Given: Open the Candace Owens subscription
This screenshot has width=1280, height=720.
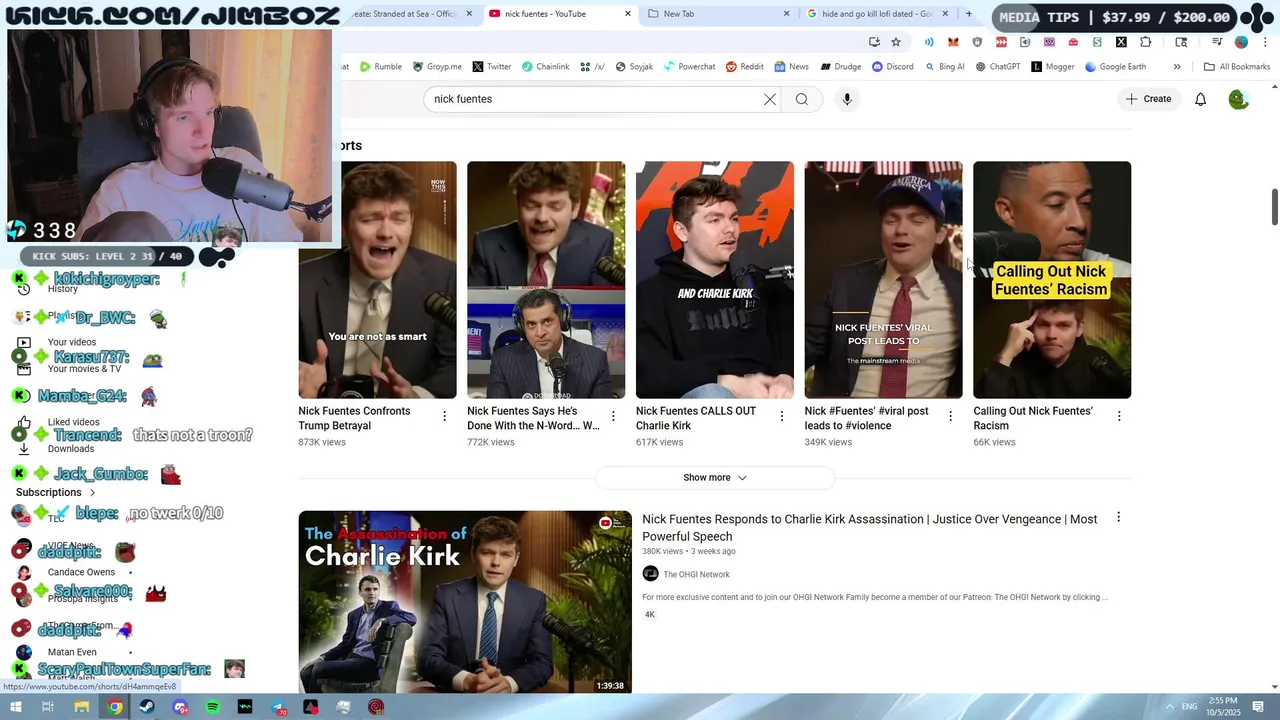Looking at the screenshot, I should (x=81, y=572).
